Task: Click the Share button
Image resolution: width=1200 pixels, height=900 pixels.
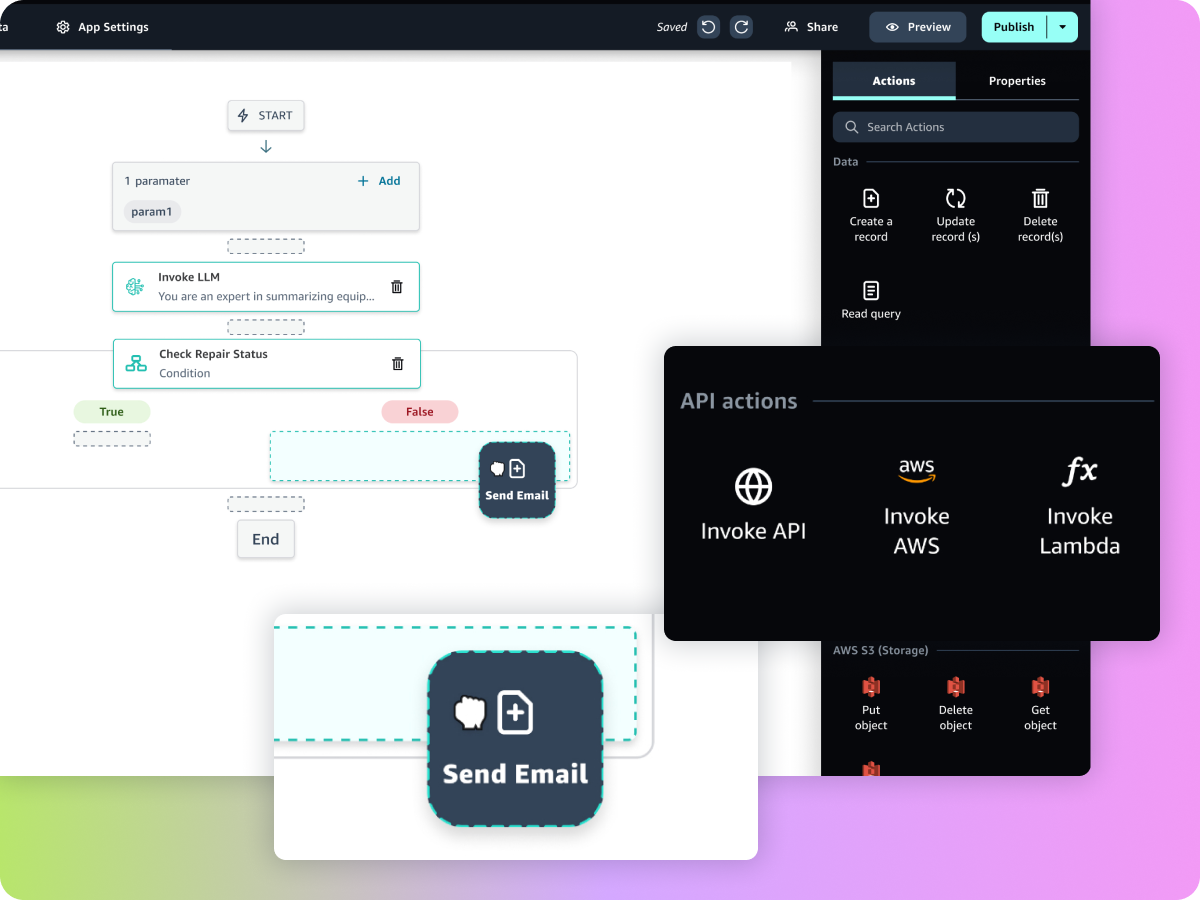Action: pos(811,27)
